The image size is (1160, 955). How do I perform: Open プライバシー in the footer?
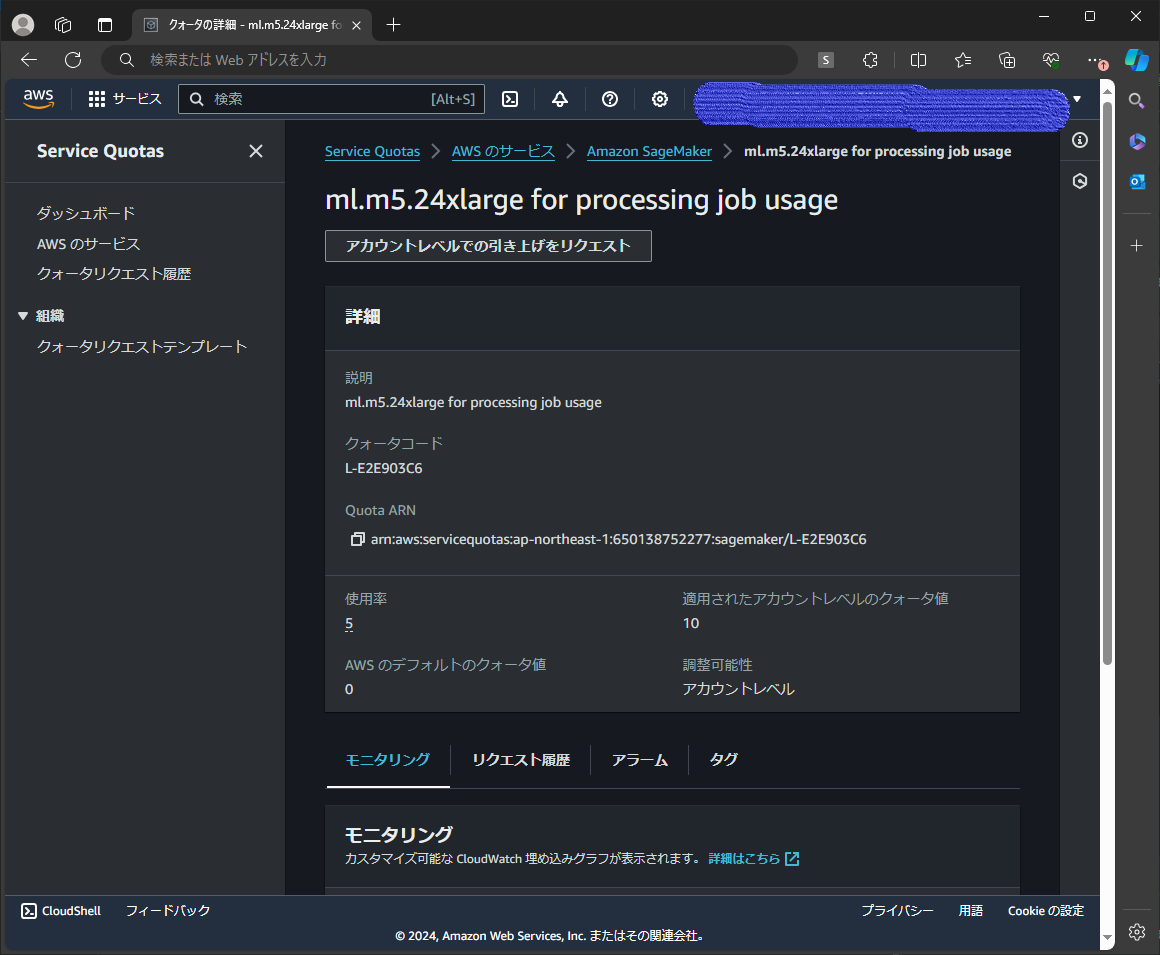click(897, 911)
